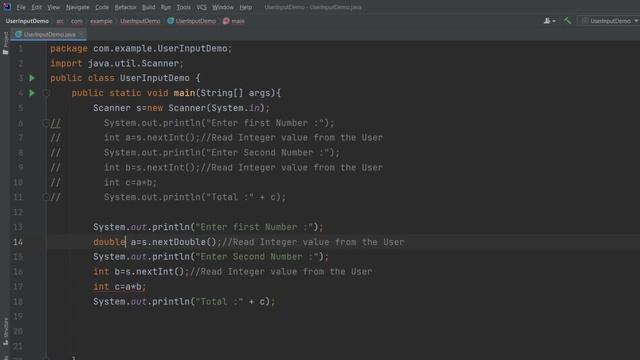Open the user account dropdown in toolbar
The height and width of the screenshot is (360, 640).
tap(549, 21)
